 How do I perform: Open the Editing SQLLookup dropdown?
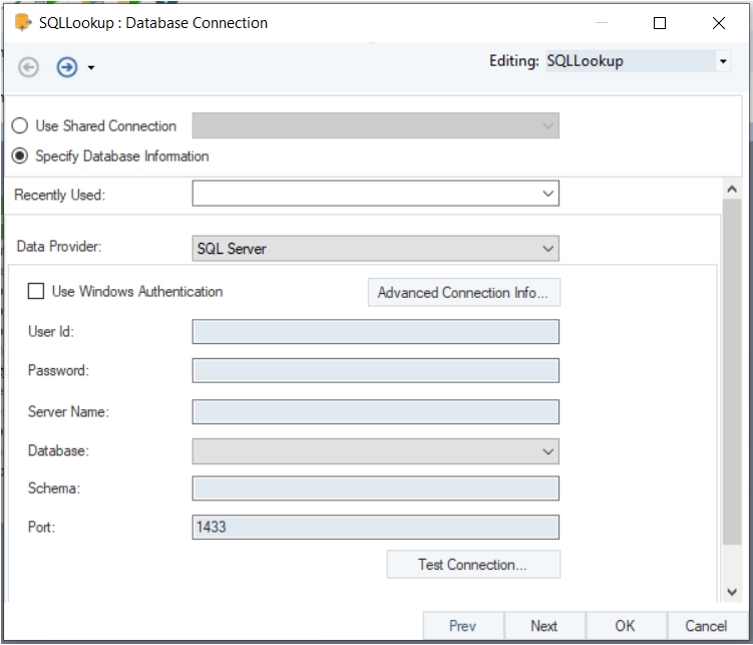pyautogui.click(x=723, y=62)
